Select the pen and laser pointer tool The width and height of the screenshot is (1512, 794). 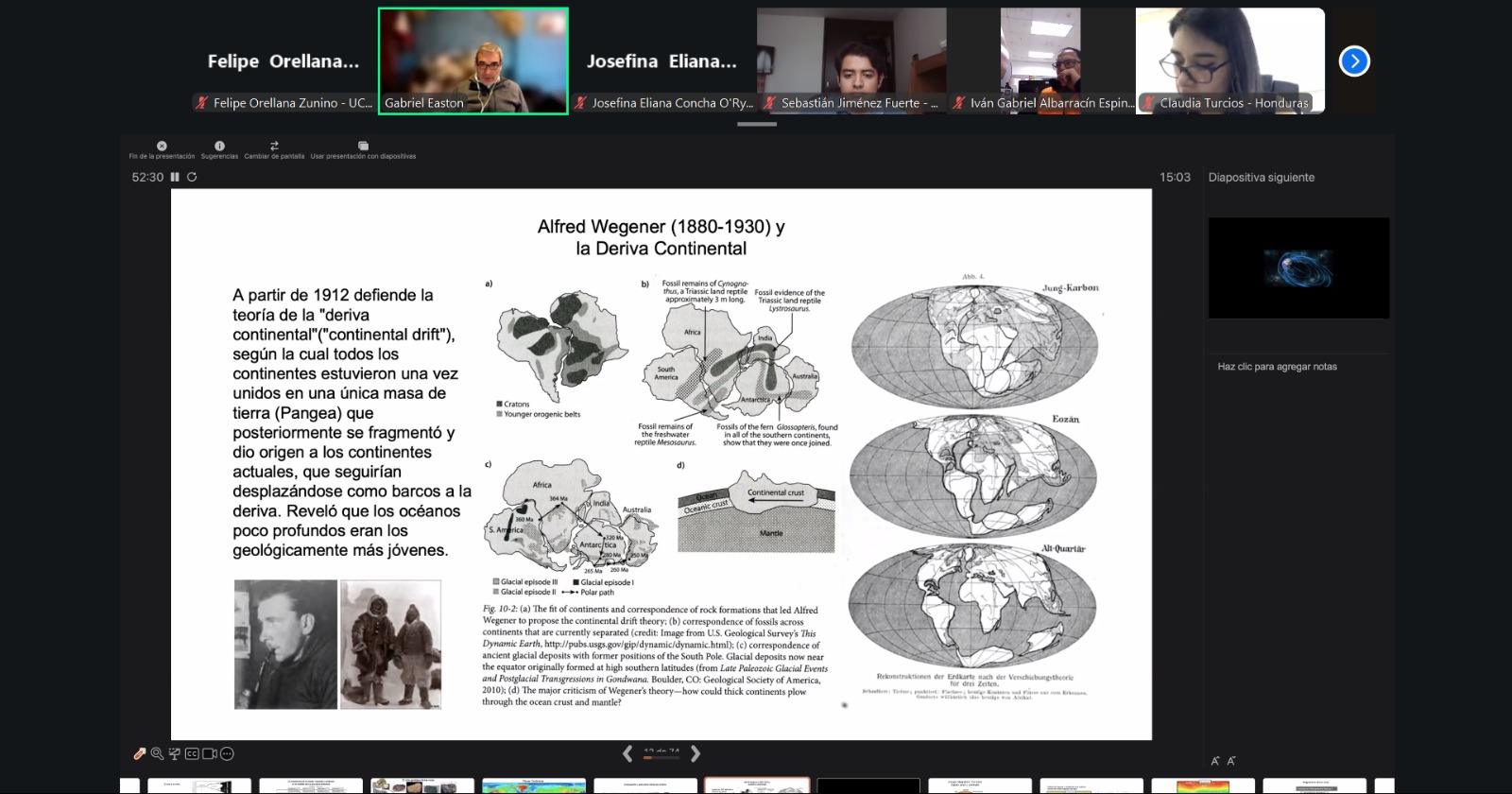click(x=140, y=753)
